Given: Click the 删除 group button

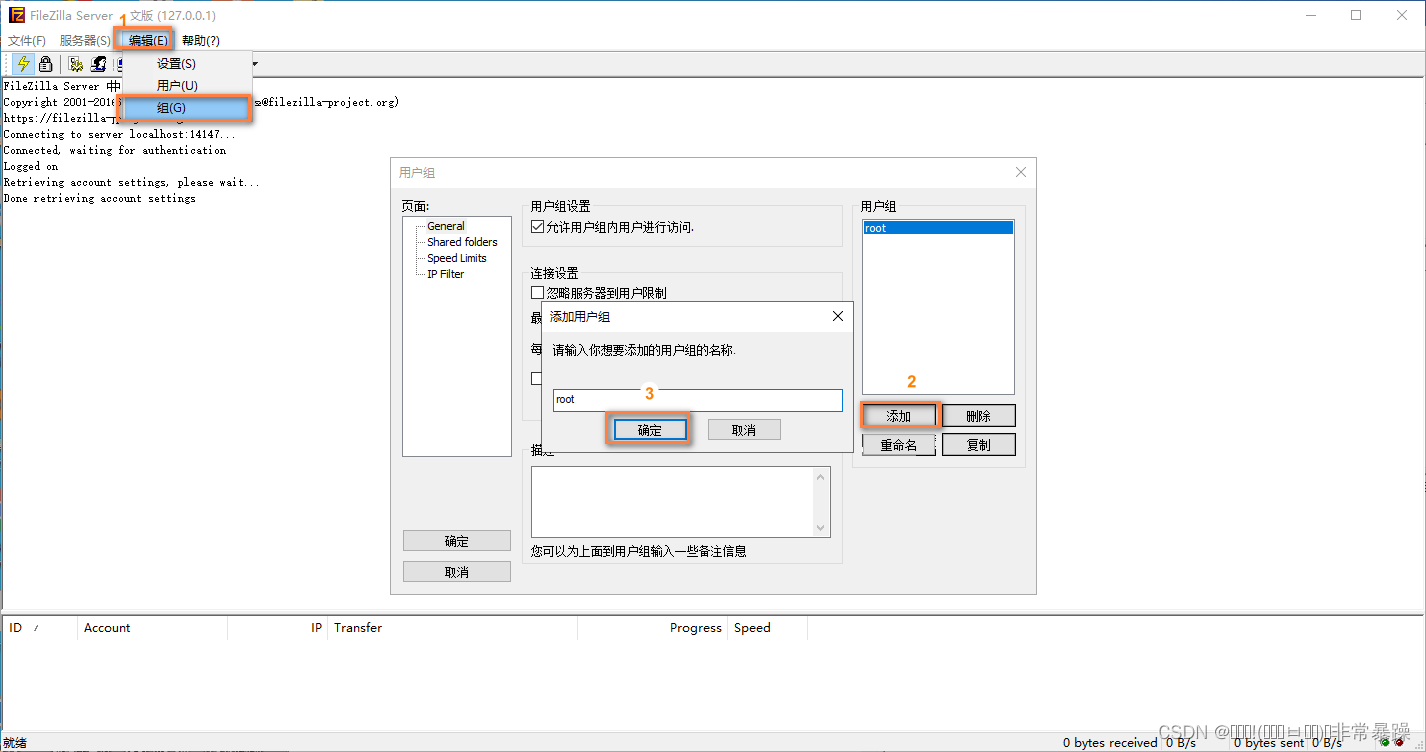Looking at the screenshot, I should pos(978,416).
